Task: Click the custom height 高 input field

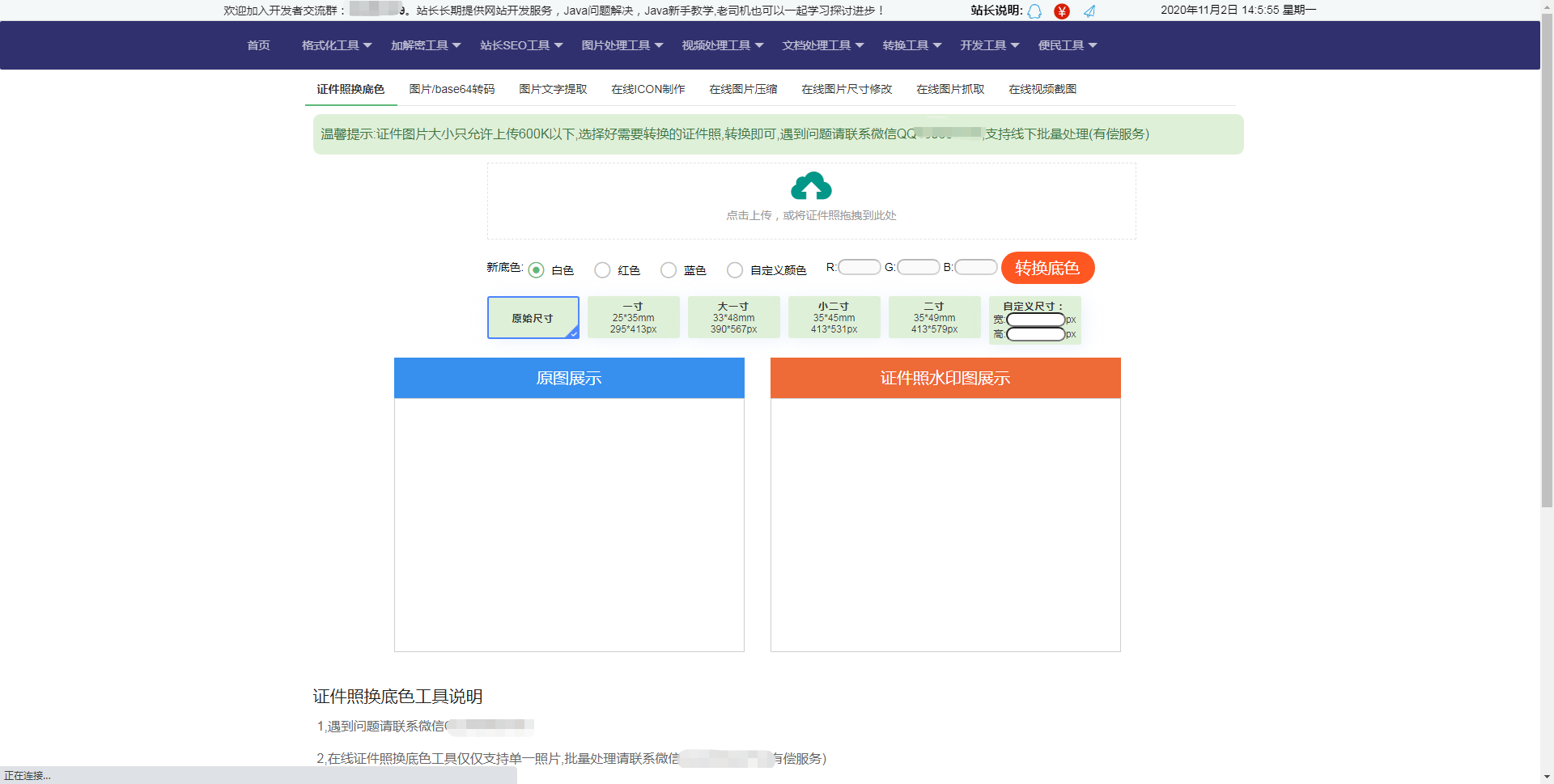Action: tap(1036, 334)
